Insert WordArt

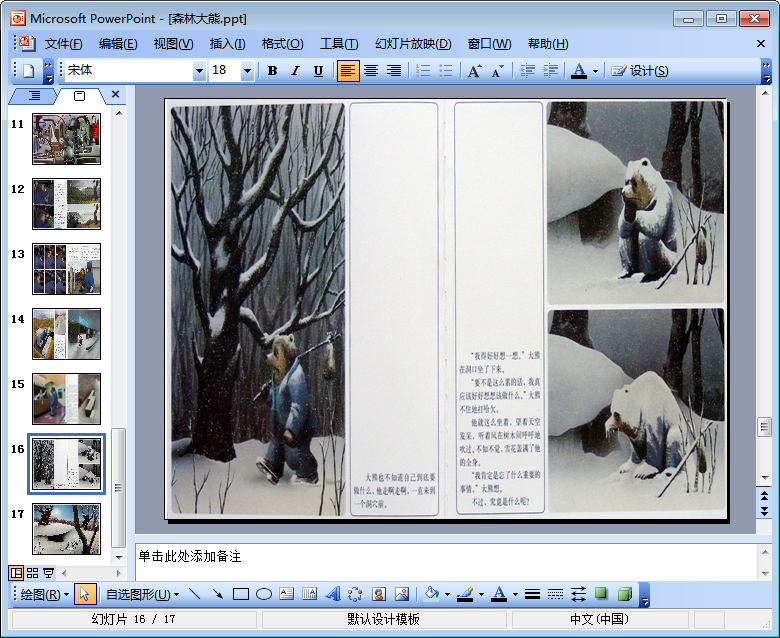(333, 594)
